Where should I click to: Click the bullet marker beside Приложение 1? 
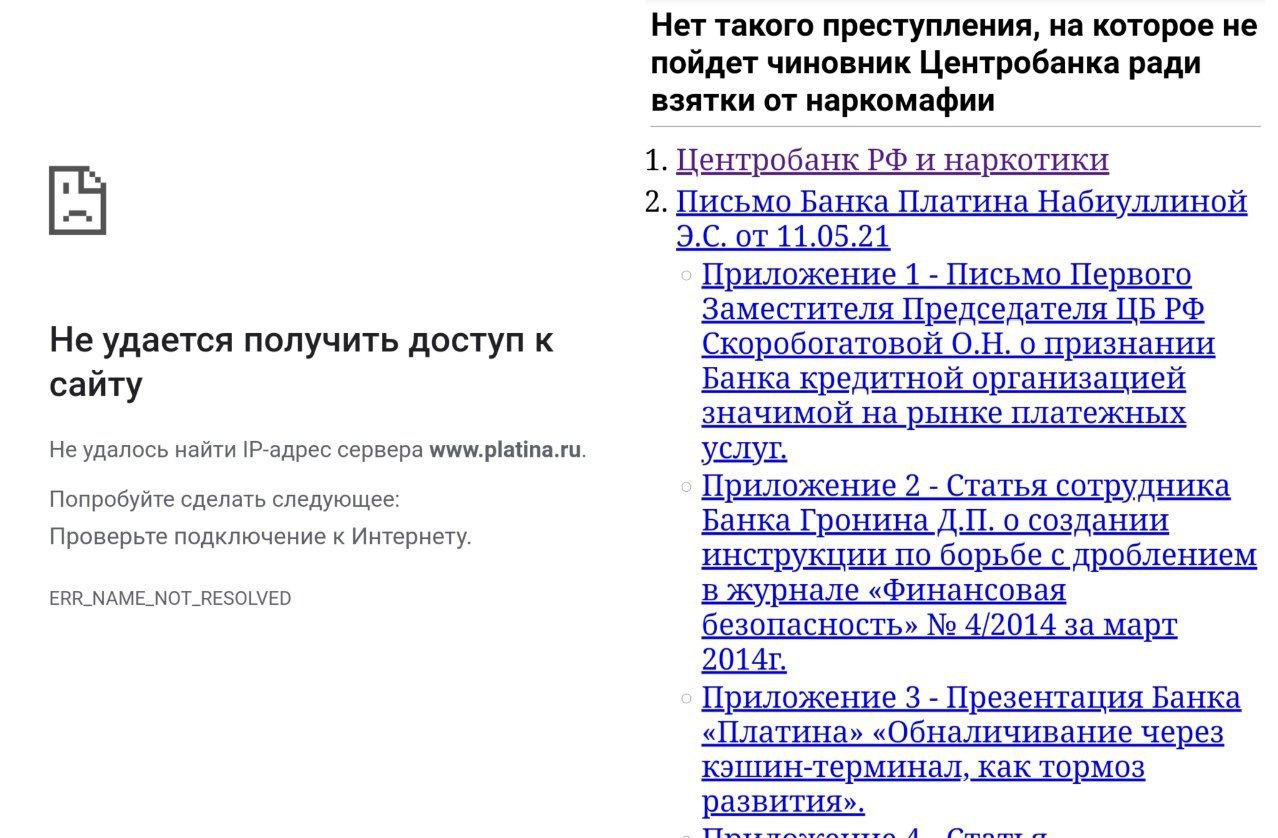pos(686,275)
